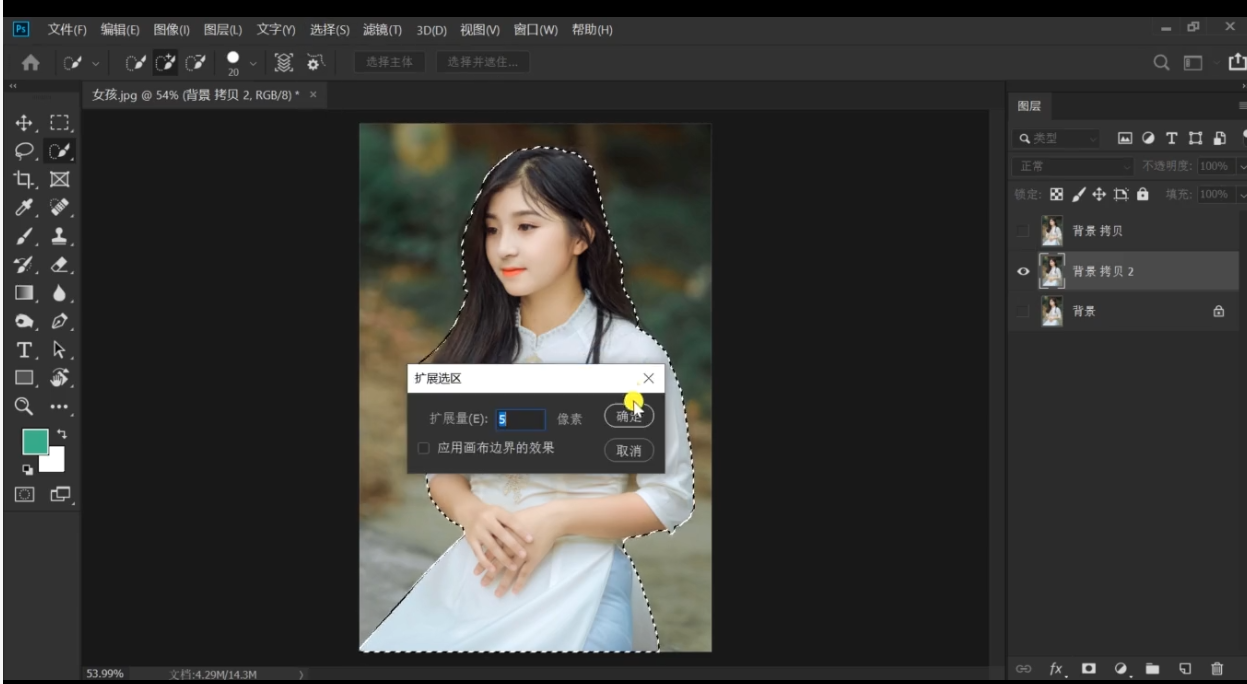The image size is (1247, 684).
Task: Click the delete layer trash icon
Action: 1217,668
